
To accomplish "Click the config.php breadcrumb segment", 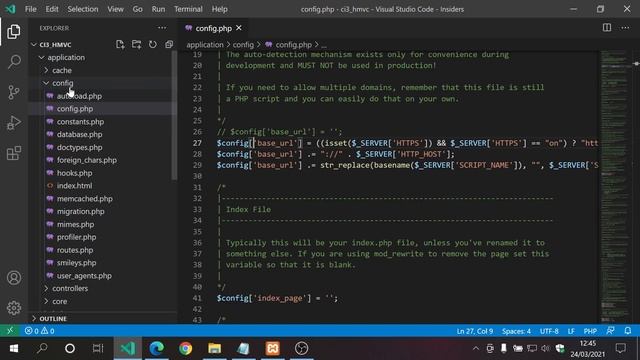I will tap(293, 44).
